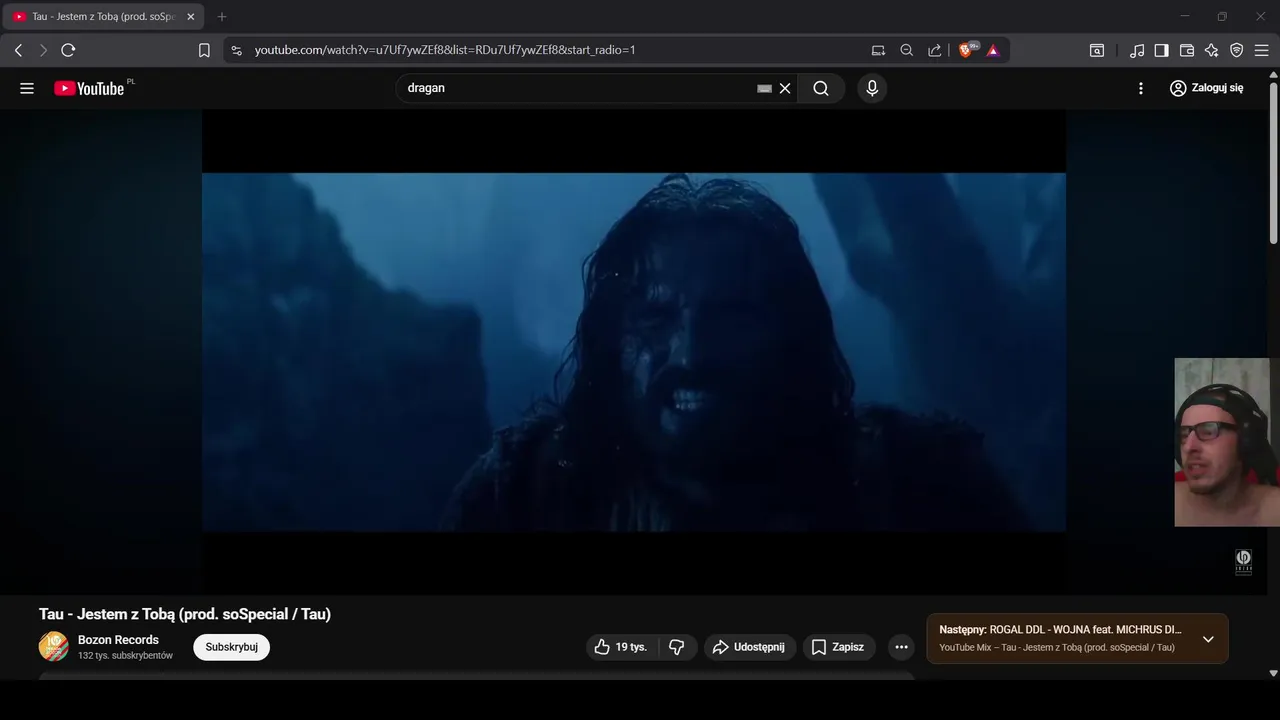Image resolution: width=1280 pixels, height=720 pixels.
Task: Open Brave VPN shield icon
Action: (x=1236, y=50)
